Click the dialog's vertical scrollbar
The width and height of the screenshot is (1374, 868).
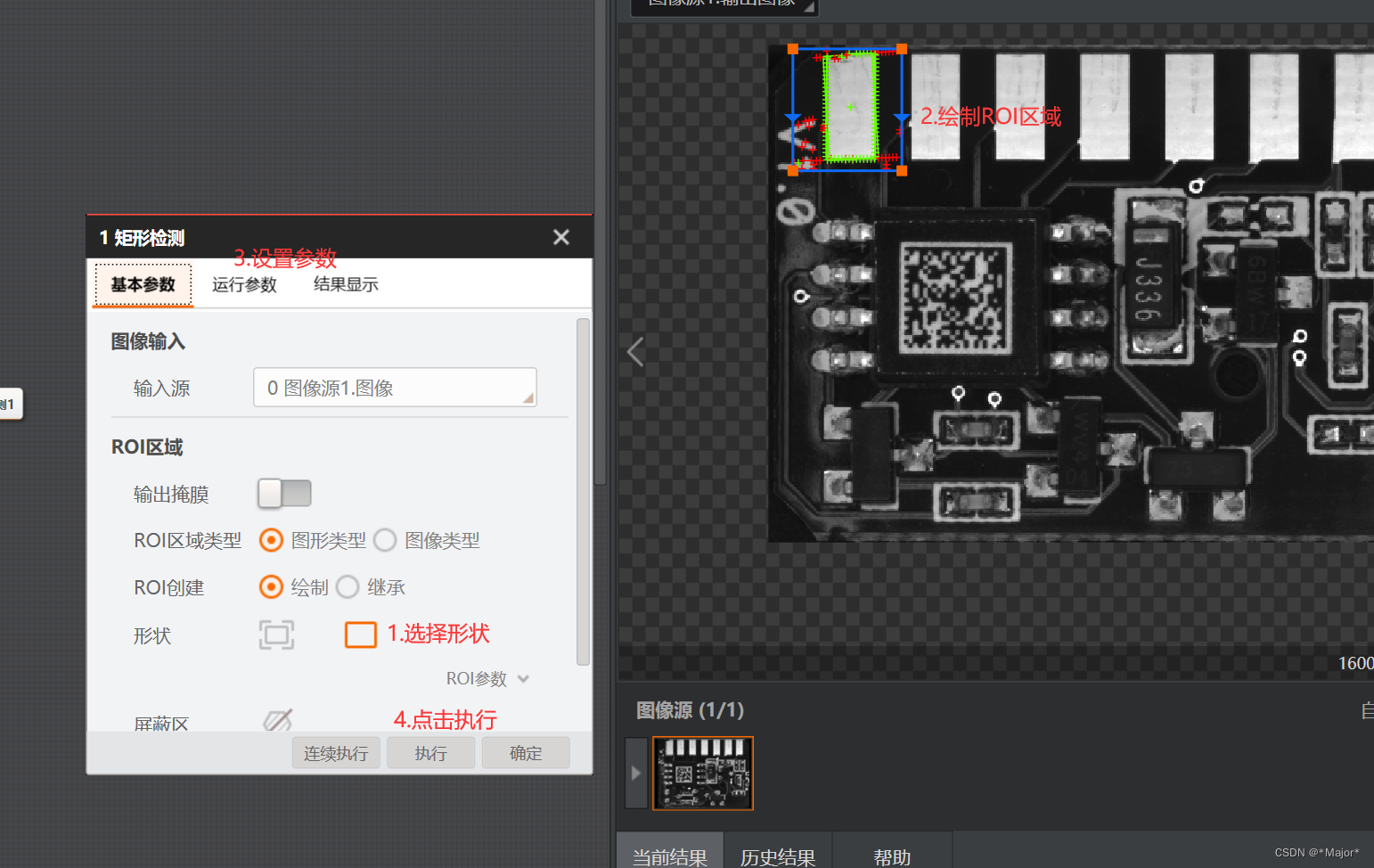[584, 492]
